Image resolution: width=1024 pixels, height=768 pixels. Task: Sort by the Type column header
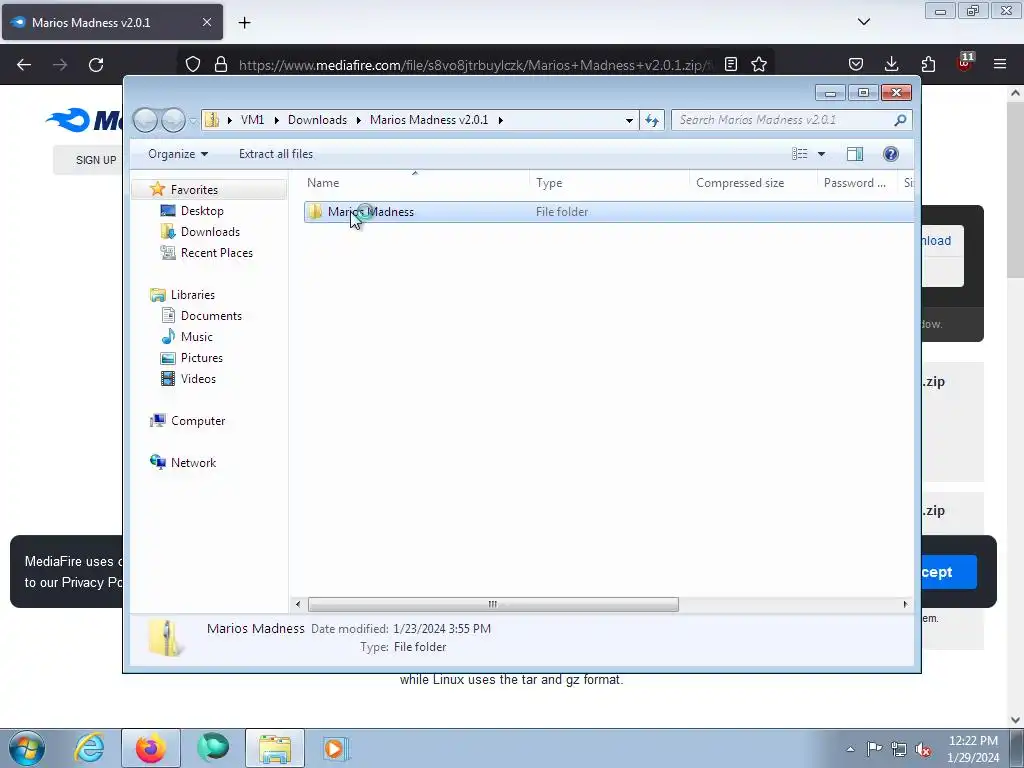pyautogui.click(x=610, y=183)
